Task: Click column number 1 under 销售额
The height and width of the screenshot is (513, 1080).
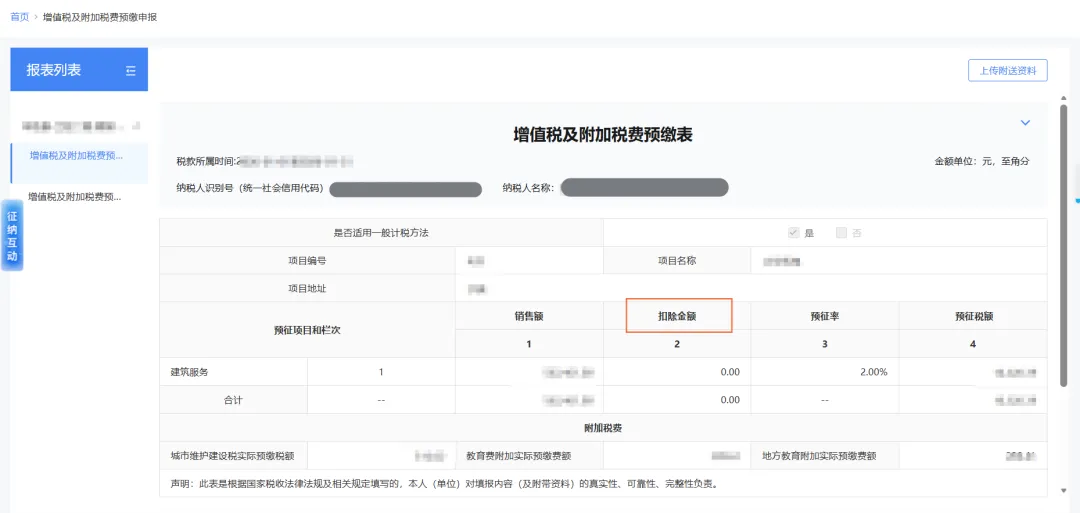Action: coord(529,344)
